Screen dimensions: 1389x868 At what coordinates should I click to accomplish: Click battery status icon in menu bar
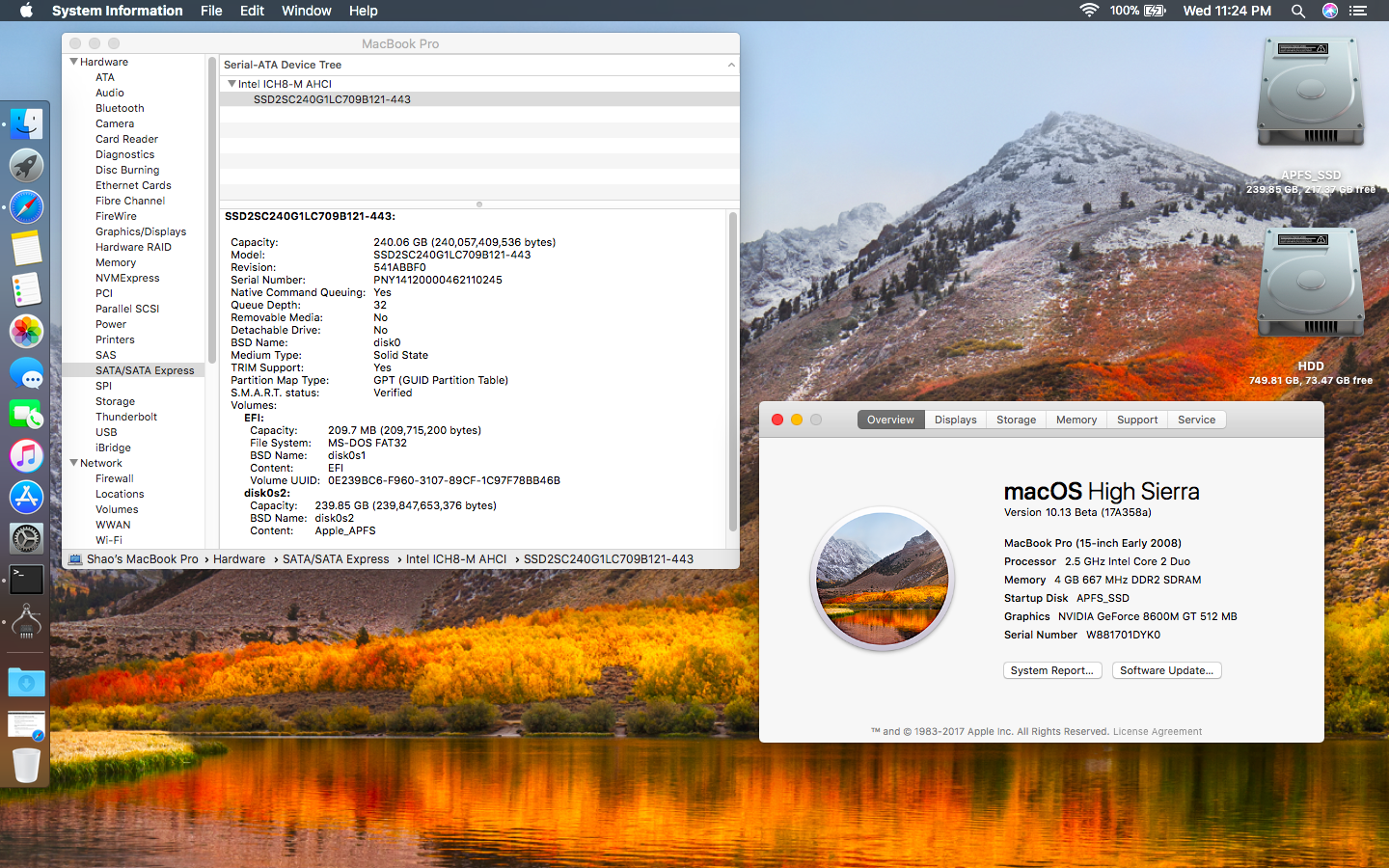[x=1155, y=11]
